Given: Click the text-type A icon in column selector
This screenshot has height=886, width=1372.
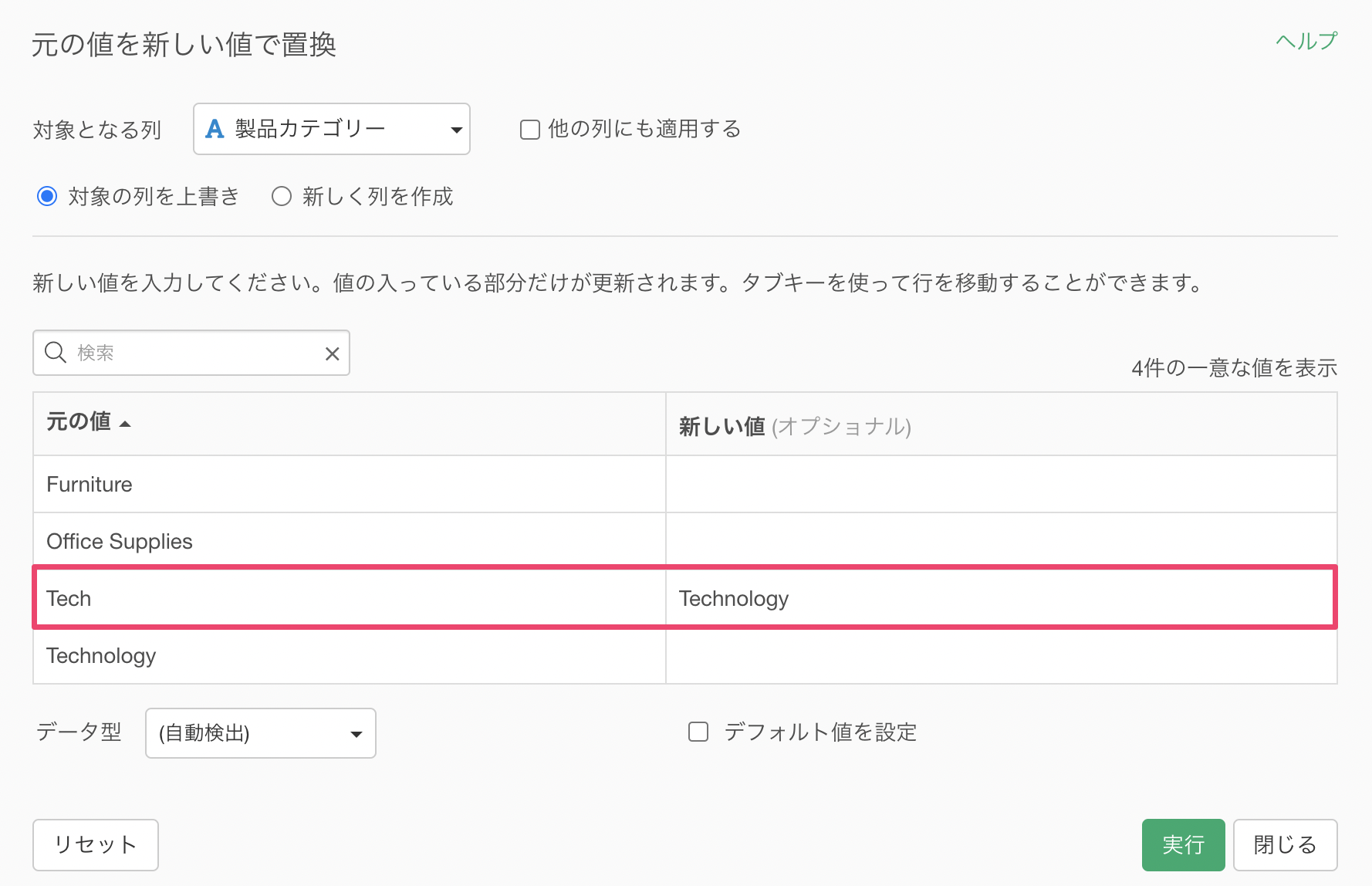Looking at the screenshot, I should tap(215, 129).
